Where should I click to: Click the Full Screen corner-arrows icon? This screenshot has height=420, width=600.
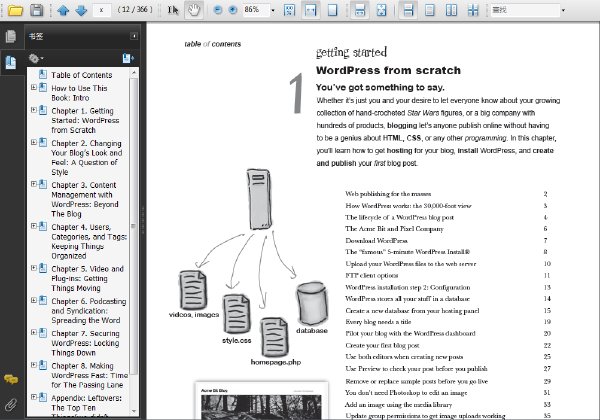point(382,10)
